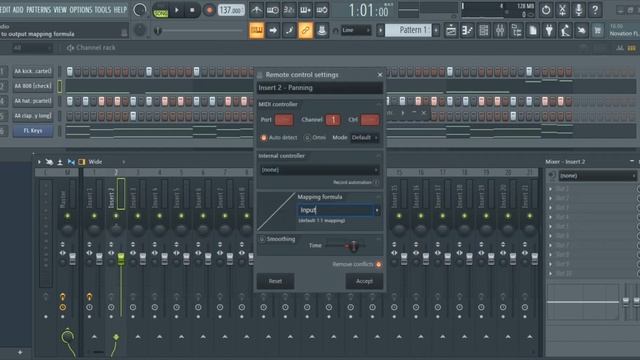Open the OPTIONS menu

(80, 9)
